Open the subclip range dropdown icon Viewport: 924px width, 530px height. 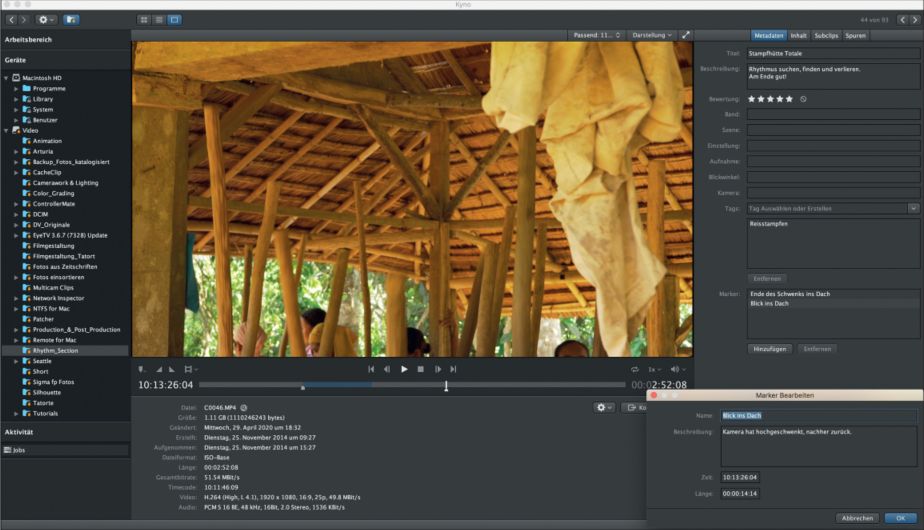(190, 370)
